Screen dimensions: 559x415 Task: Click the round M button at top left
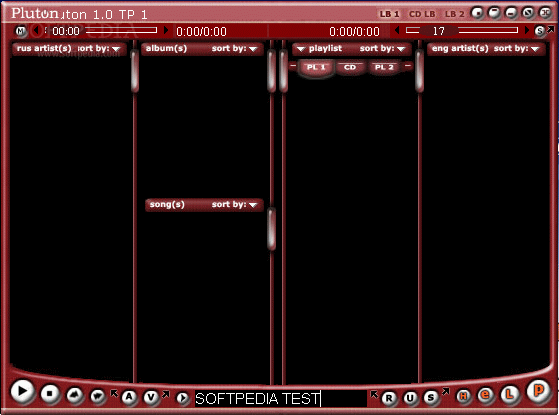(21, 31)
